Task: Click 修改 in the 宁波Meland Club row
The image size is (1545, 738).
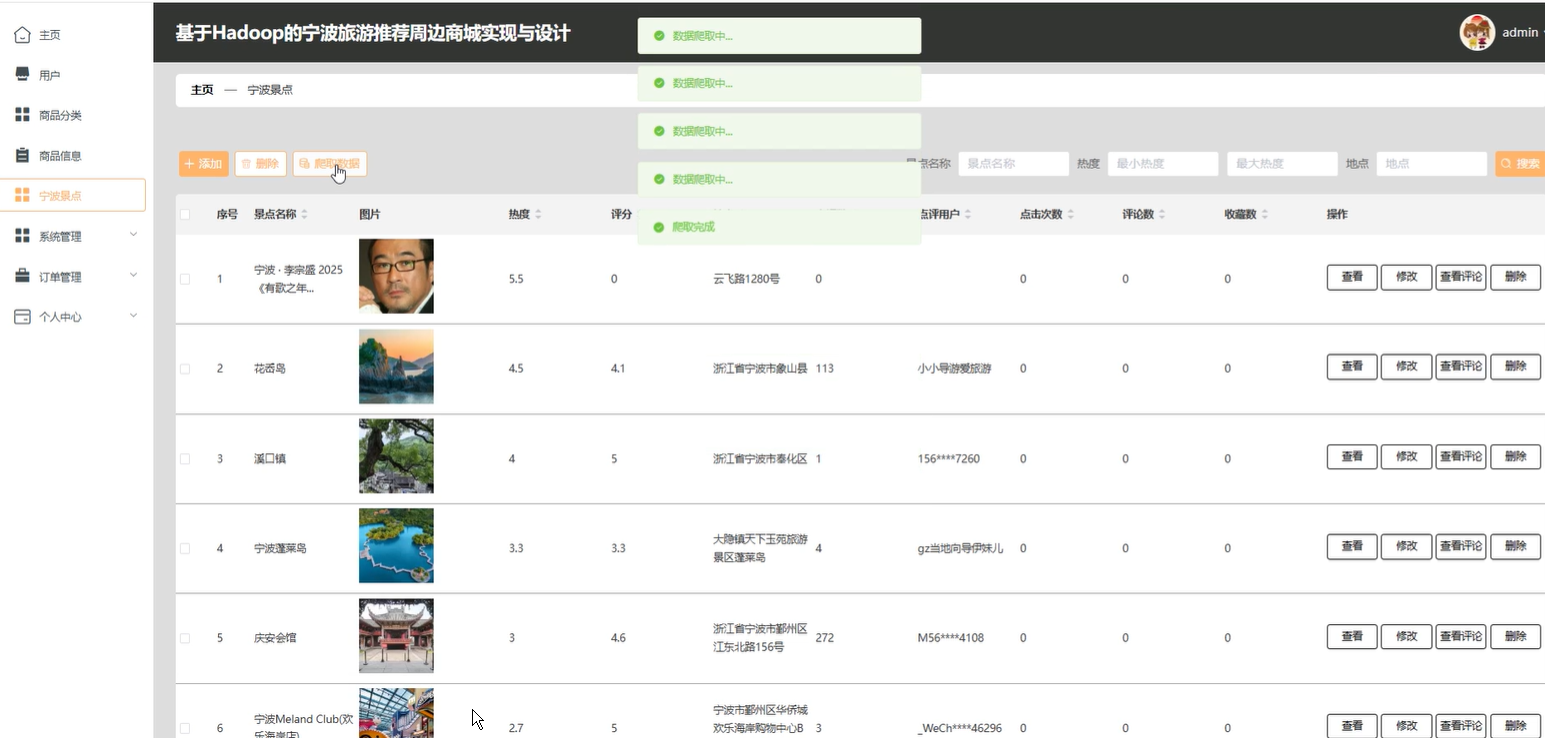Action: click(x=1406, y=726)
